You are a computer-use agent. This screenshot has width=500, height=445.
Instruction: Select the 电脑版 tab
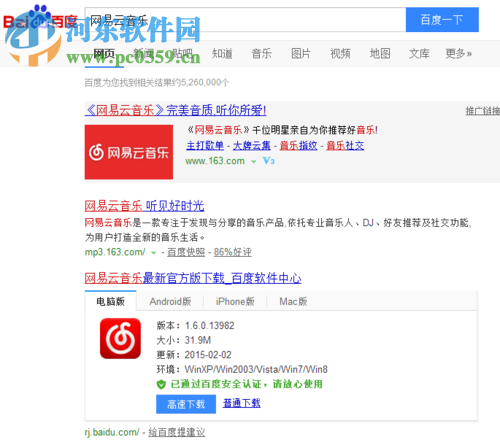[x=110, y=301]
